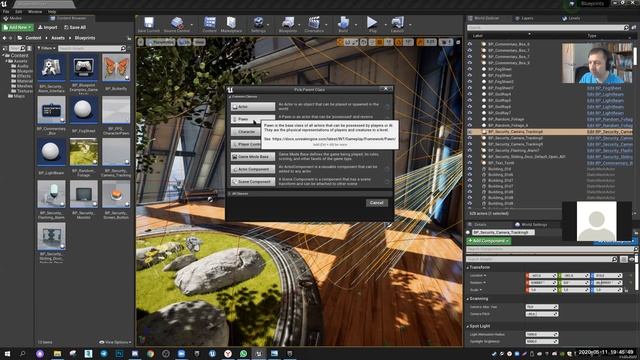Choose Game Mode Base parent class
This screenshot has height=360, width=640.
pos(253,157)
